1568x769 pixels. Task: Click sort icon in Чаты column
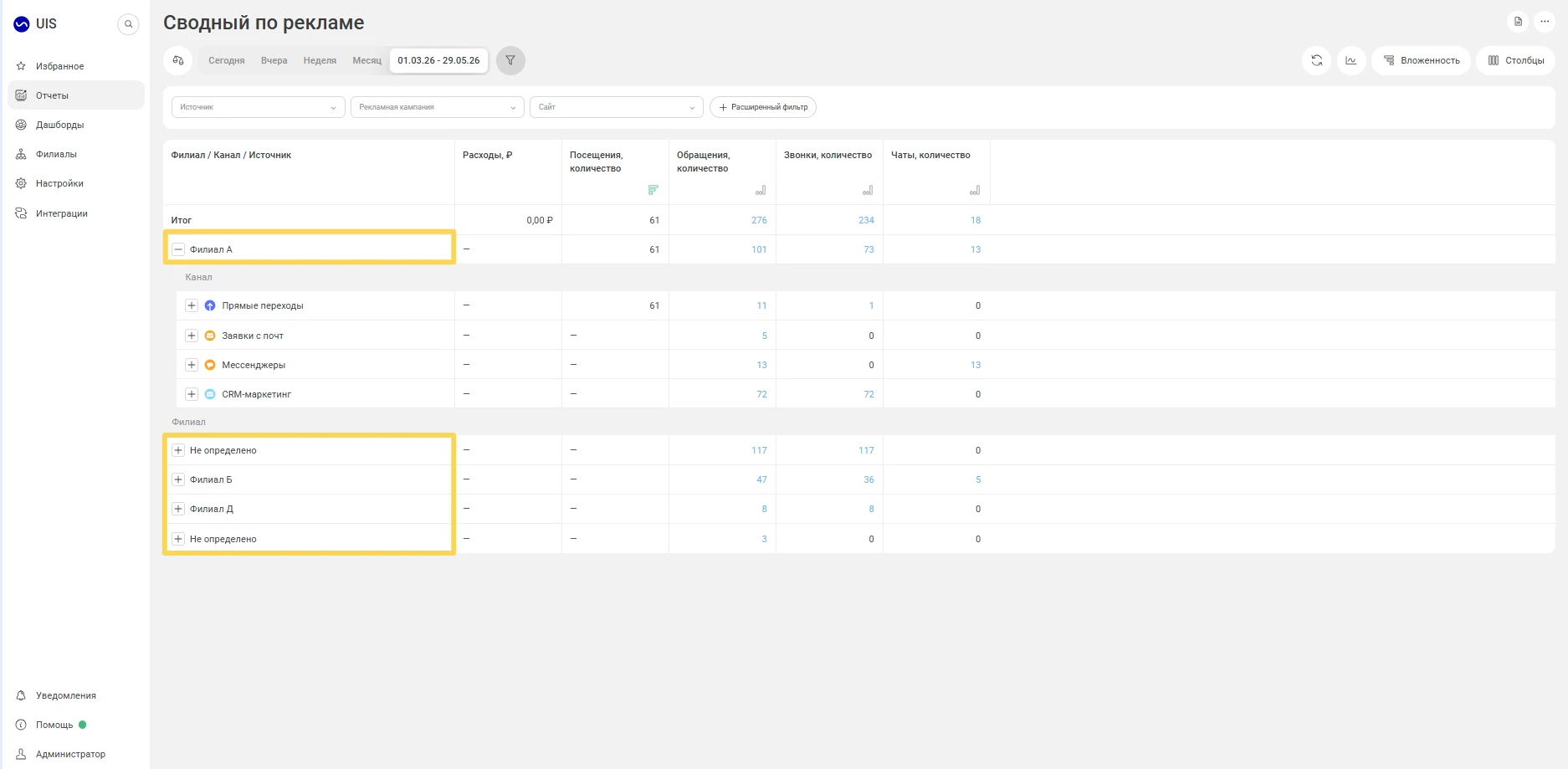click(x=975, y=191)
